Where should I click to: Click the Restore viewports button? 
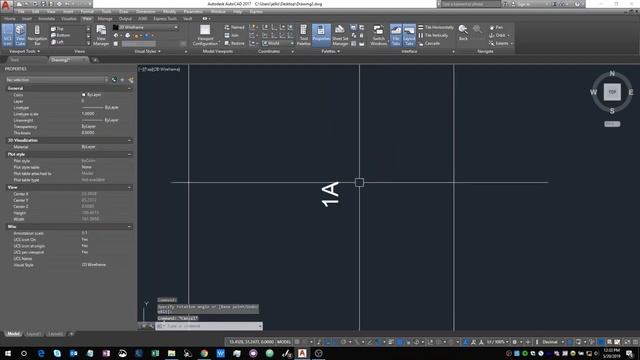[234, 43]
